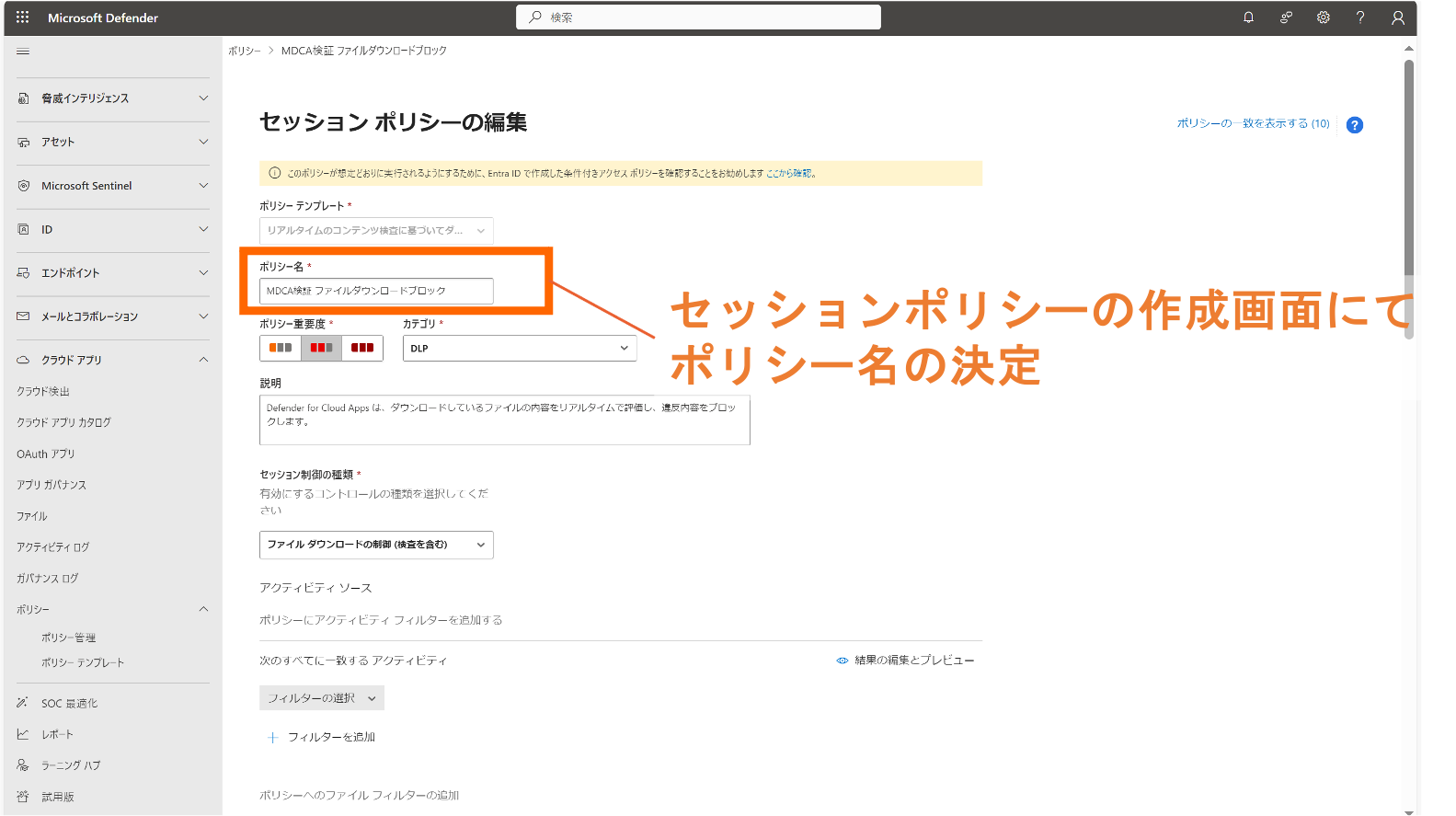Open the session control type dropdown
1456x816 pixels.
pos(376,545)
